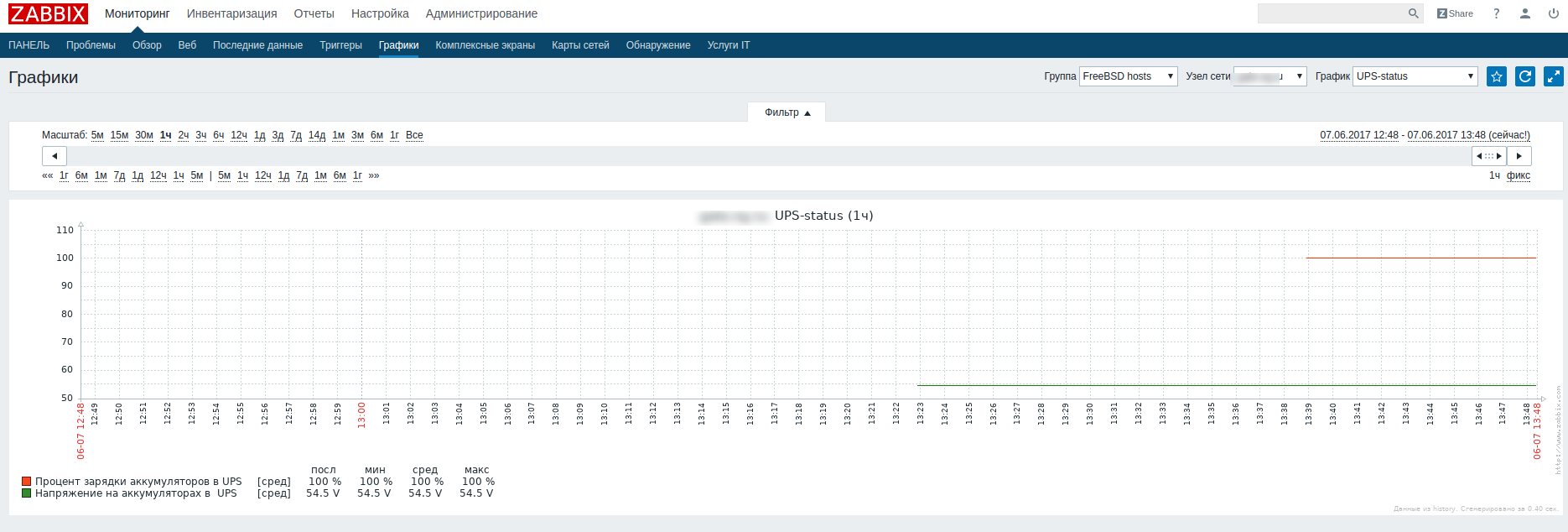This screenshot has height=532, width=1568.
Task: Go to Последние данные tab
Action: [257, 45]
